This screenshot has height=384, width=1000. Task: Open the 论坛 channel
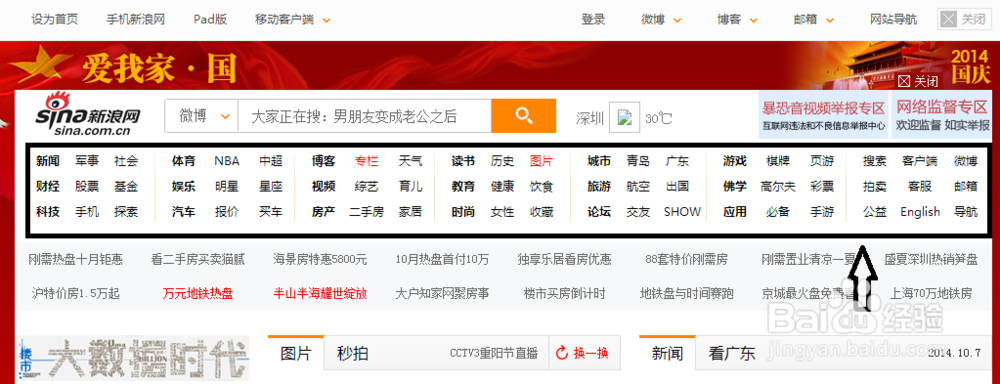(599, 211)
